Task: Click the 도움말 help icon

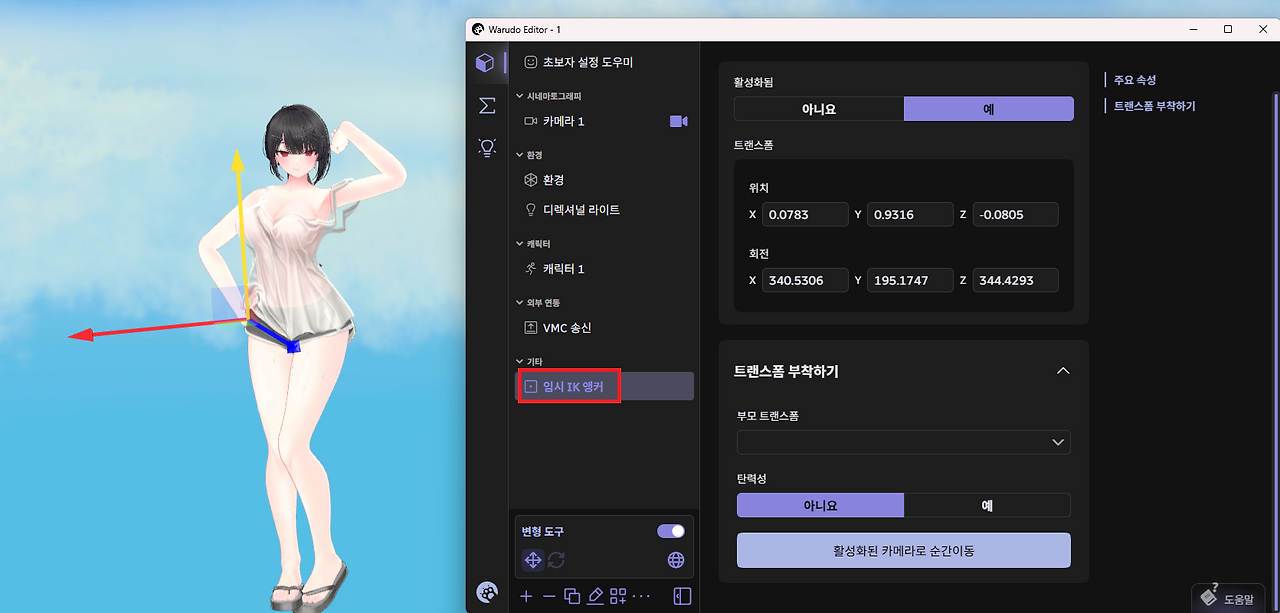Action: pyautogui.click(x=1208, y=596)
